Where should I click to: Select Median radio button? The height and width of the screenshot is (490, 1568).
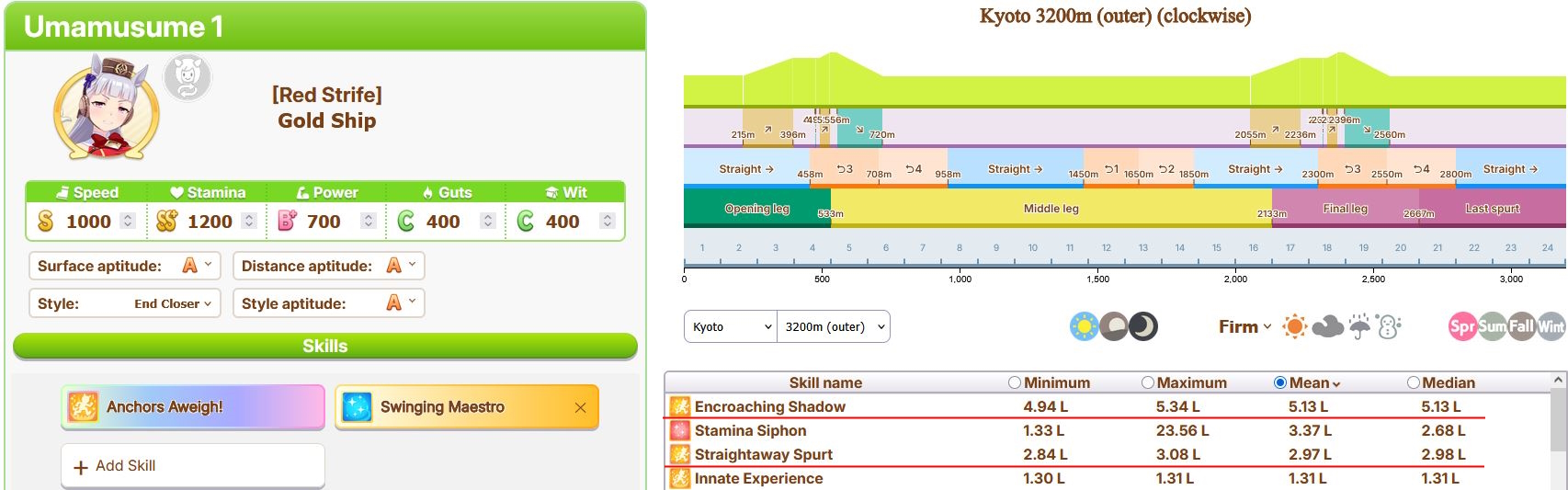tap(1414, 382)
